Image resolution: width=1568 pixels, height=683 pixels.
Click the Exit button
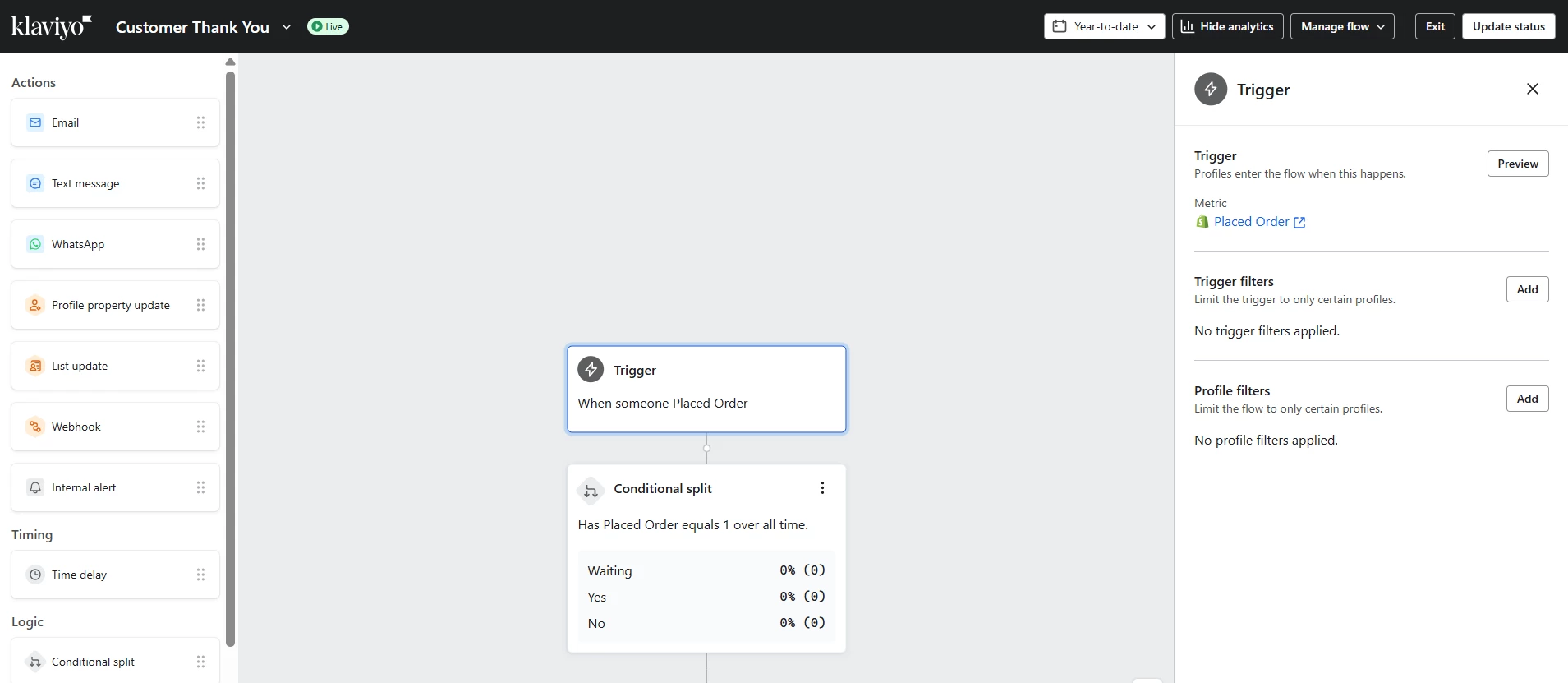coord(1435,26)
